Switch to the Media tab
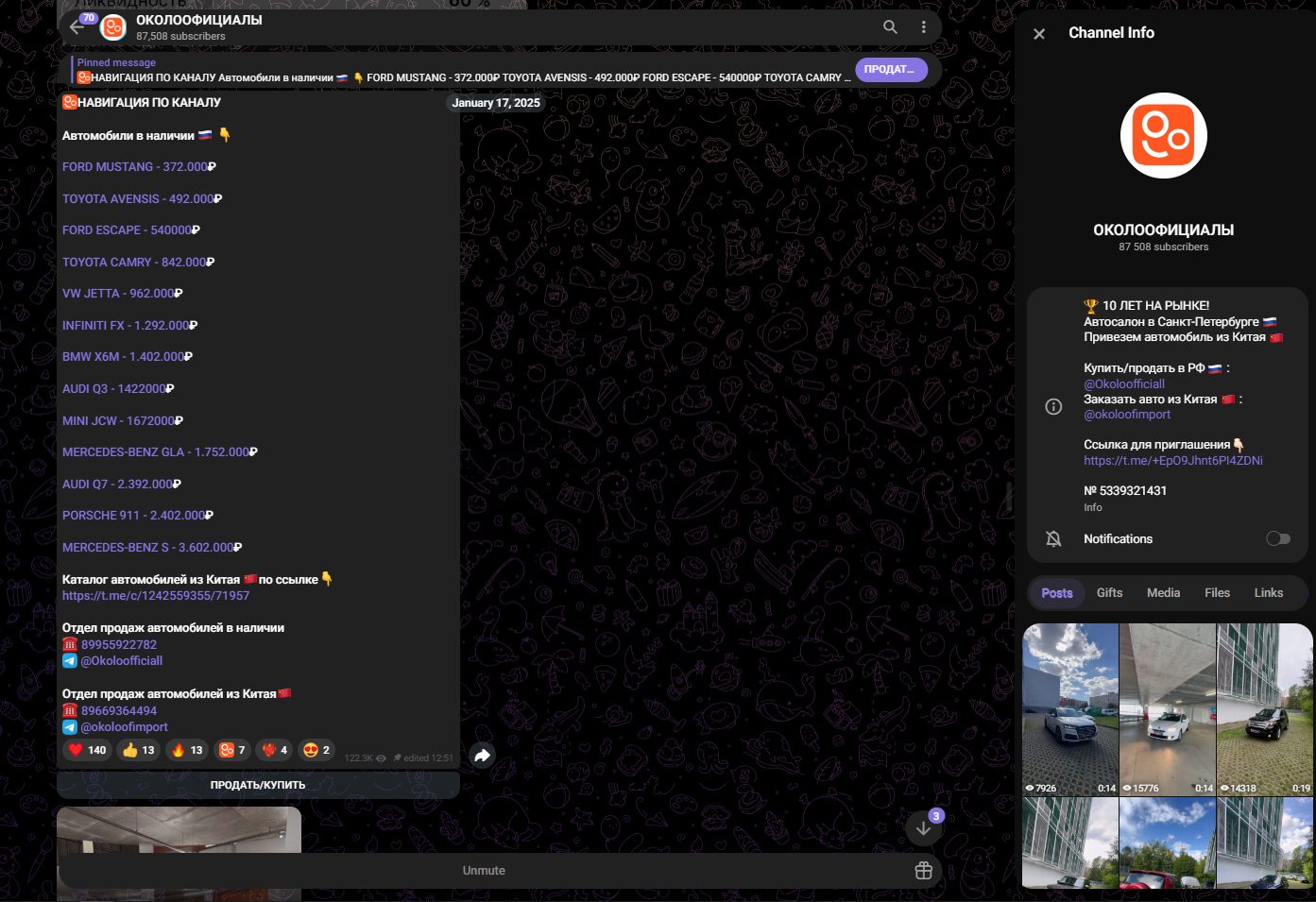 click(x=1164, y=593)
